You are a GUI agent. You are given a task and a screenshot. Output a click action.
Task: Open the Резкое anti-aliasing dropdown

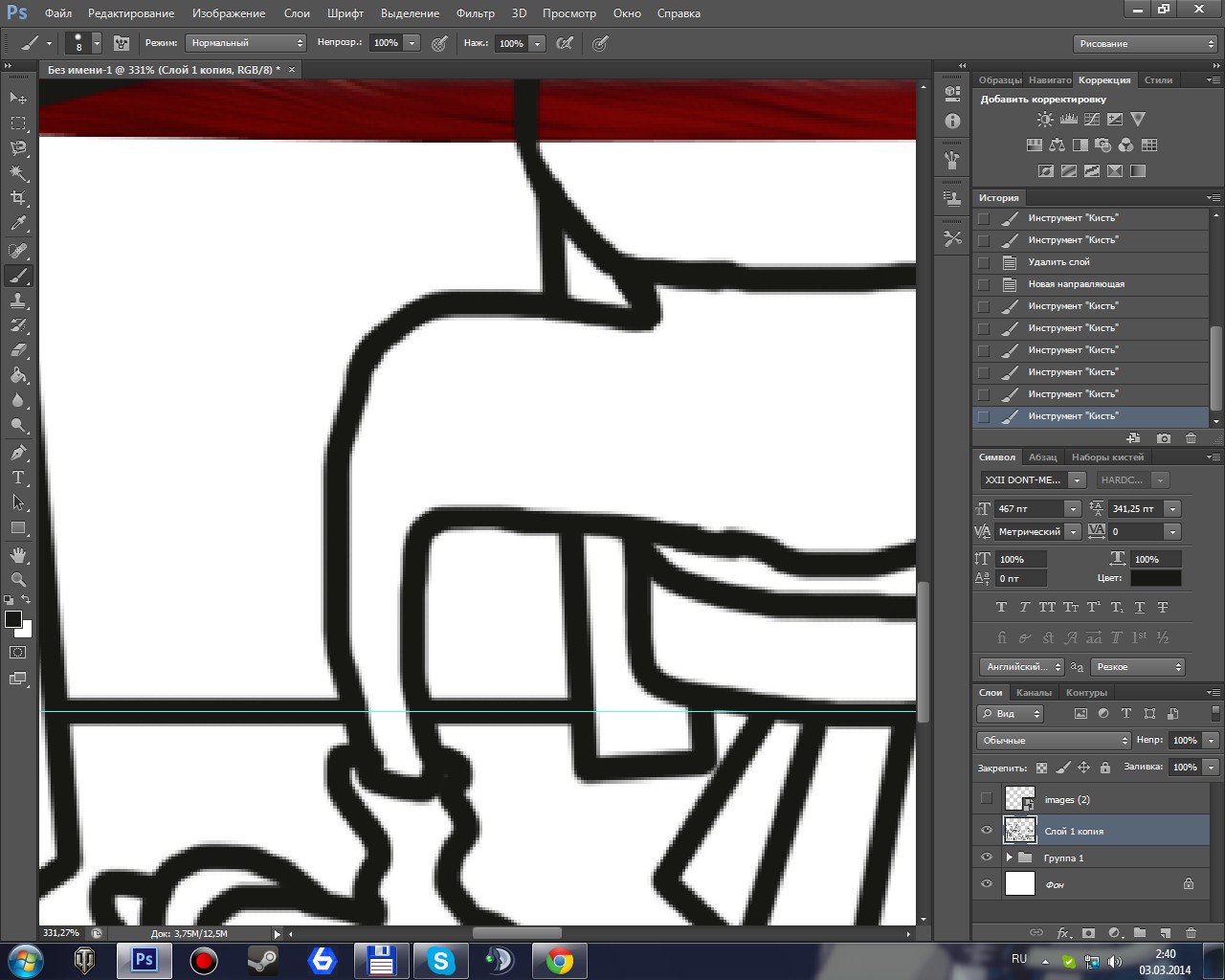(1138, 667)
